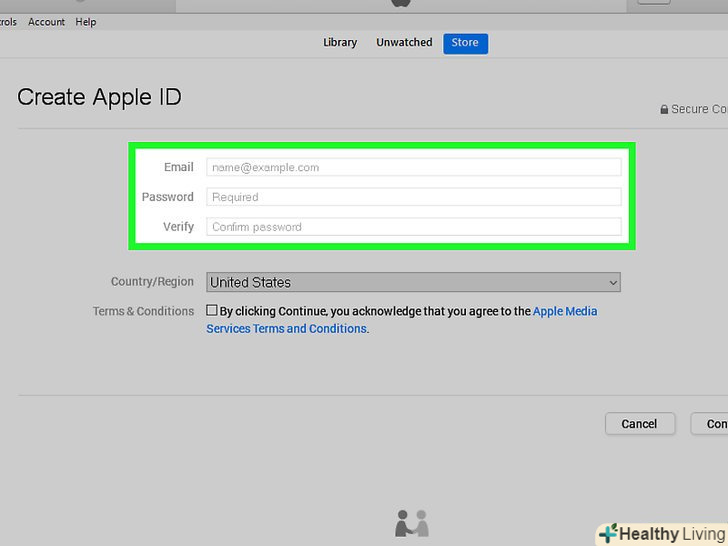Image resolution: width=728 pixels, height=546 pixels.
Task: Open the Account menu
Action: click(x=46, y=22)
